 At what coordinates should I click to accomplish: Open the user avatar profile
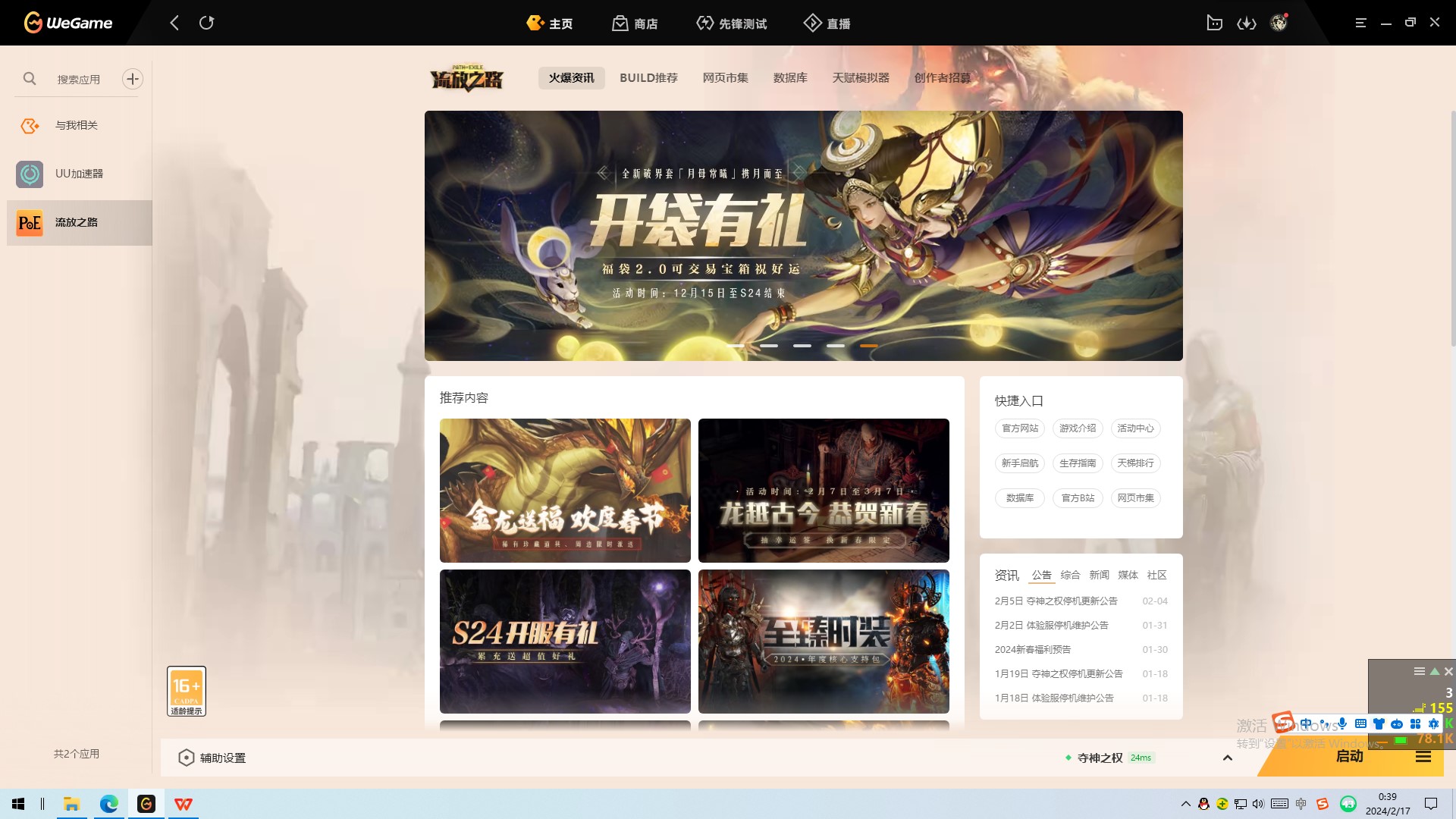[1279, 23]
